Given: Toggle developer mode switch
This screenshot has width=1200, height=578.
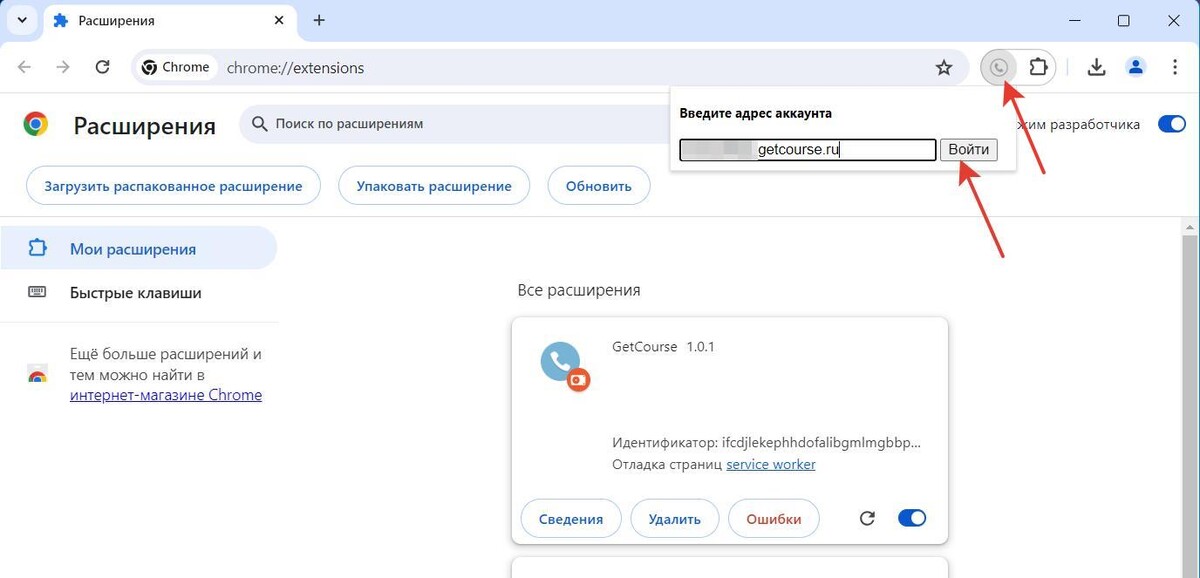Looking at the screenshot, I should click(x=1171, y=124).
